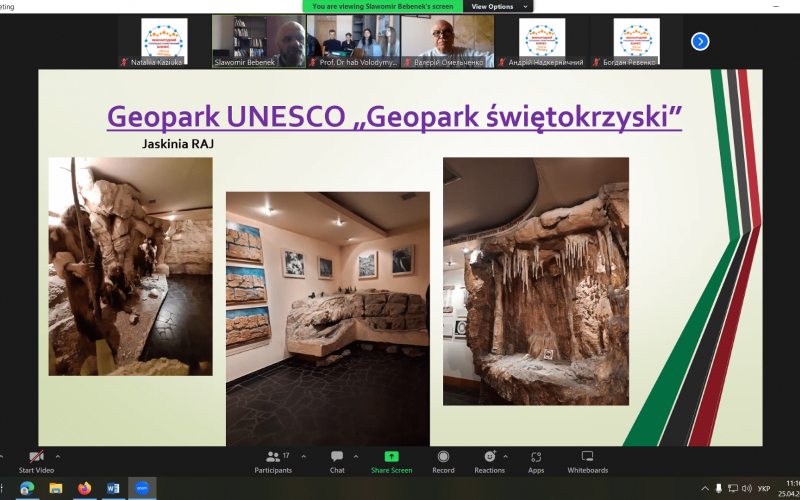The height and width of the screenshot is (500, 800).
Task: Click the УКР keyboard language indicator
Action: click(x=764, y=489)
